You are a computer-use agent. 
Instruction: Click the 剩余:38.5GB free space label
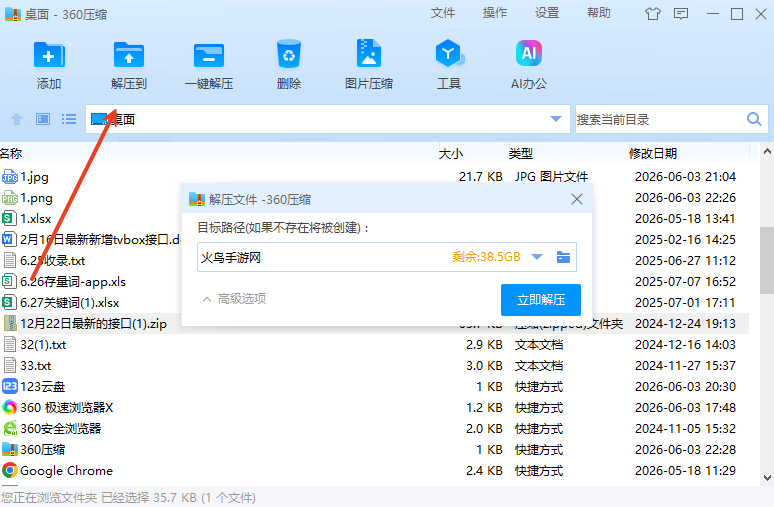486,257
